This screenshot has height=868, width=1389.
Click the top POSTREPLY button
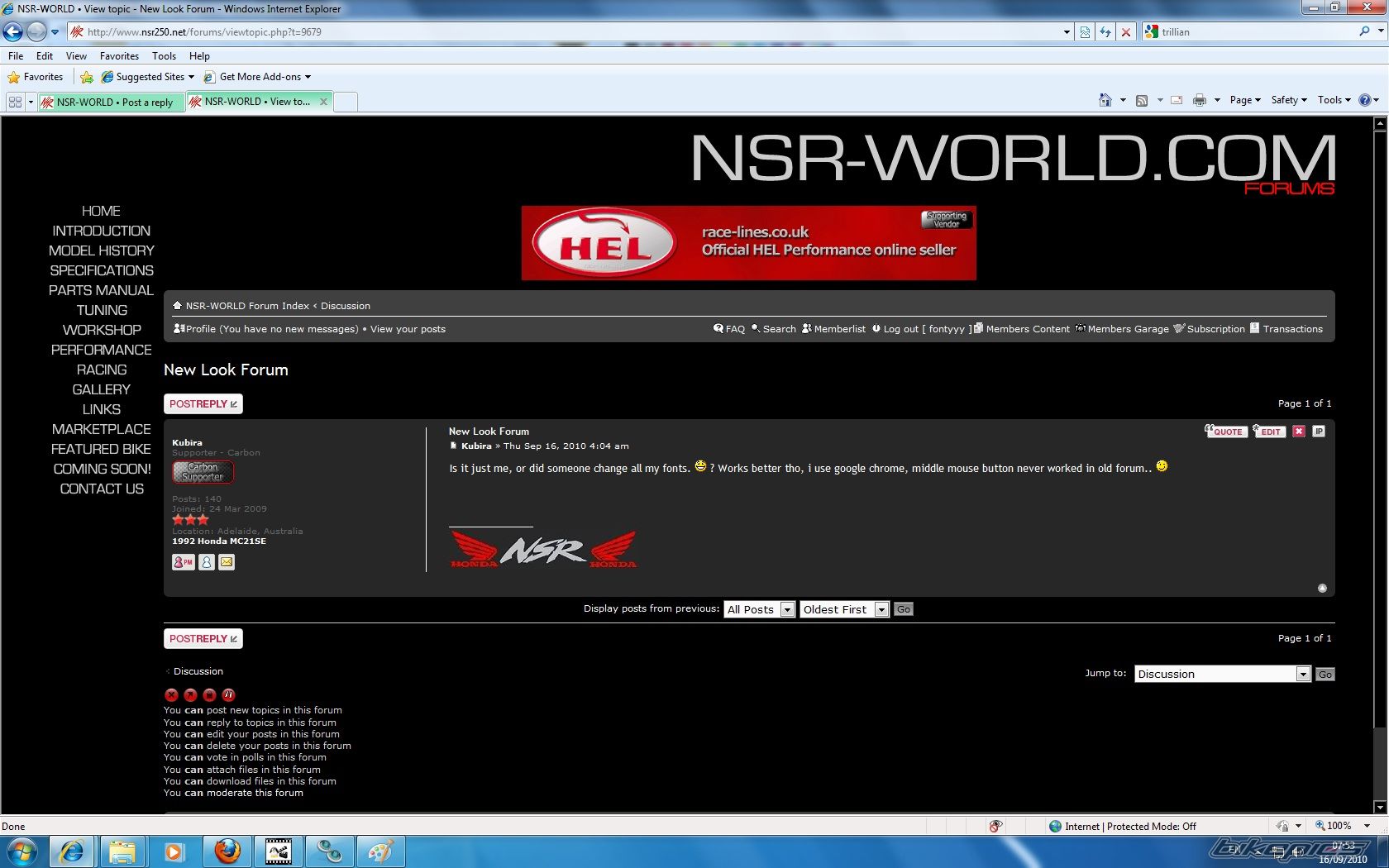pos(203,404)
